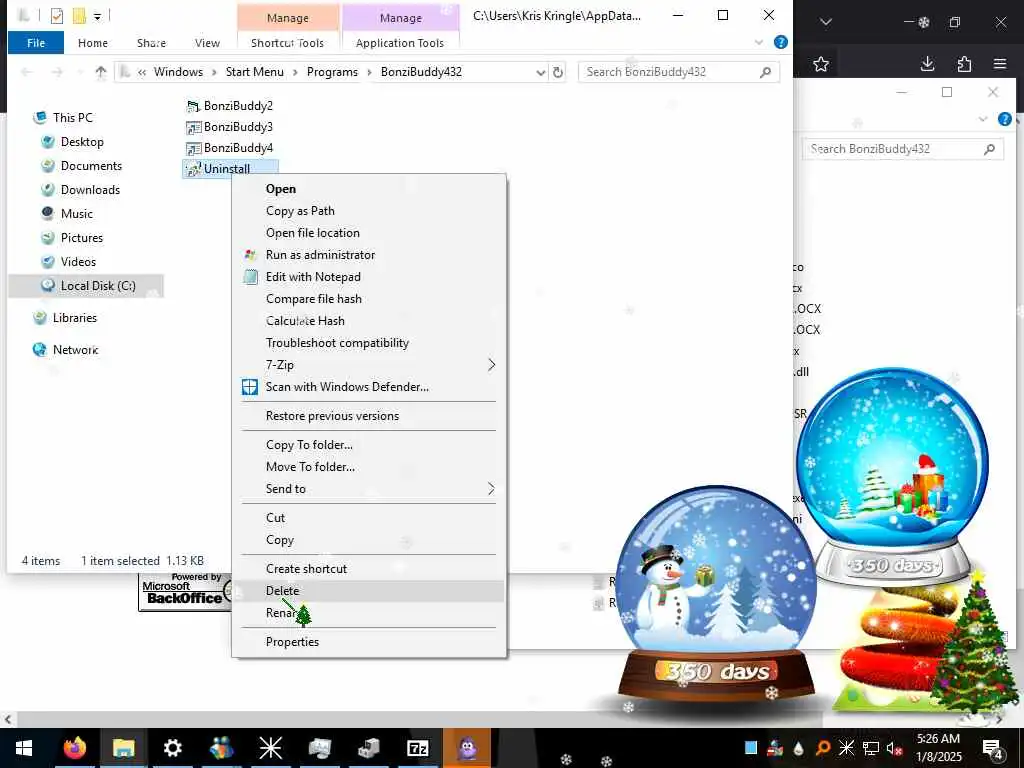Select This PC in navigation pane
The height and width of the screenshot is (768, 1024).
click(72, 118)
